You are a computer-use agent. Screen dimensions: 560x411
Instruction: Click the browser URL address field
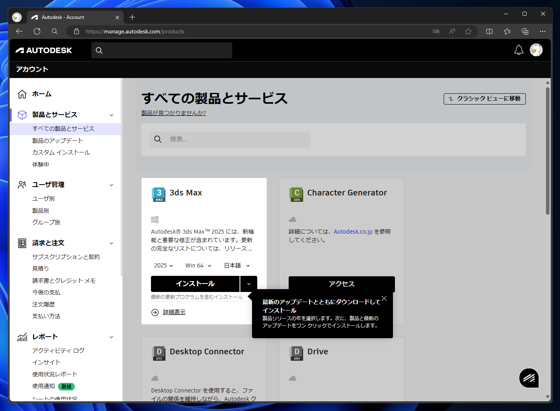(250, 31)
